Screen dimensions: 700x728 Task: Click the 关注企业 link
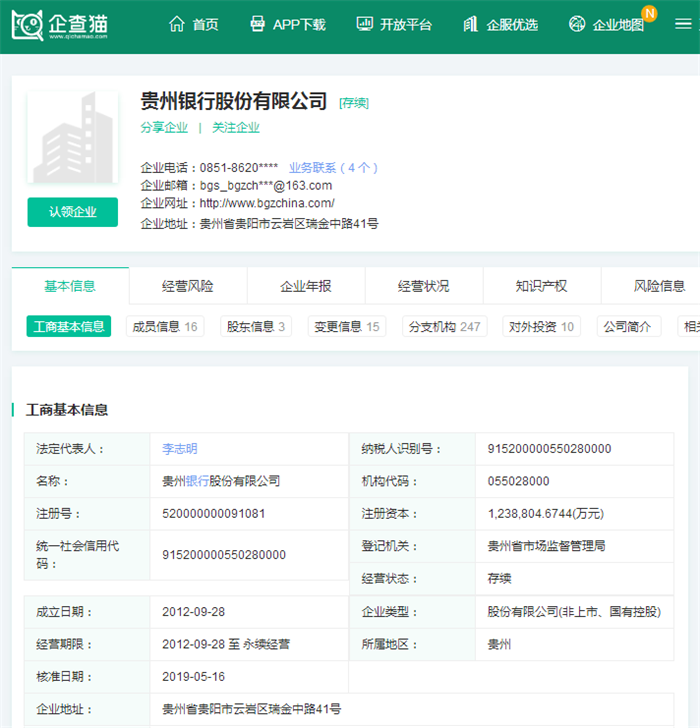(x=236, y=128)
